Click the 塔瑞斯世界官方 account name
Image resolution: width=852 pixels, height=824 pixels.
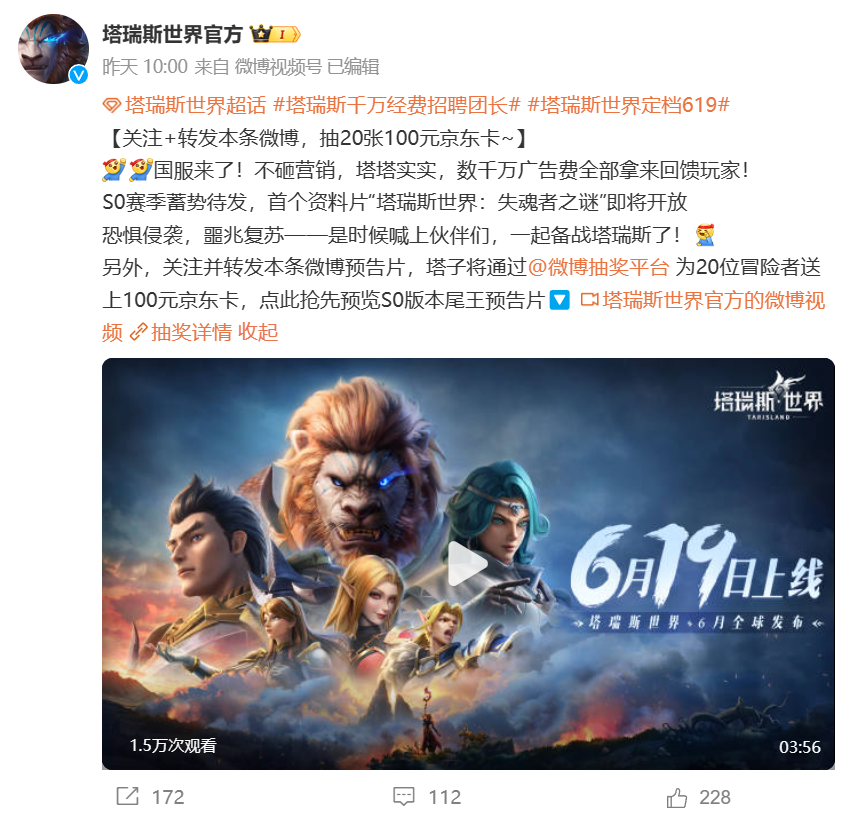[x=172, y=35]
